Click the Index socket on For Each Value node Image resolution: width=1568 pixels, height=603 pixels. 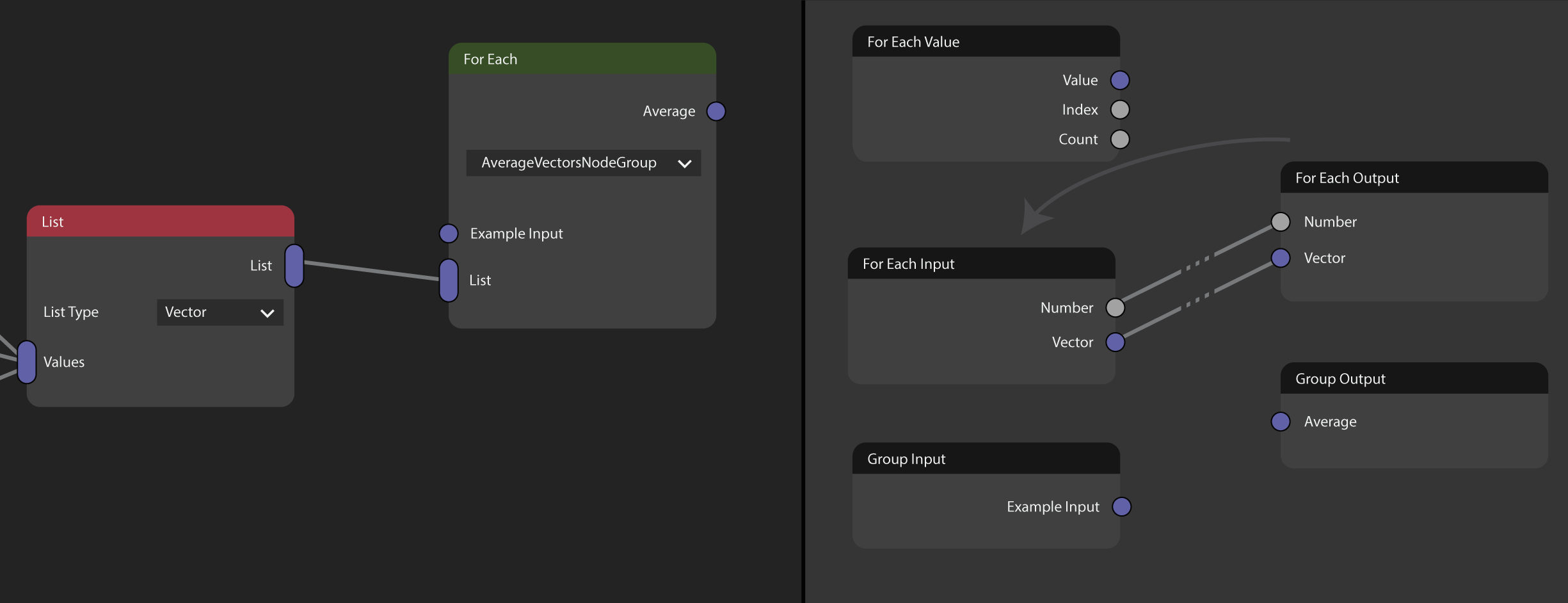[x=1120, y=109]
